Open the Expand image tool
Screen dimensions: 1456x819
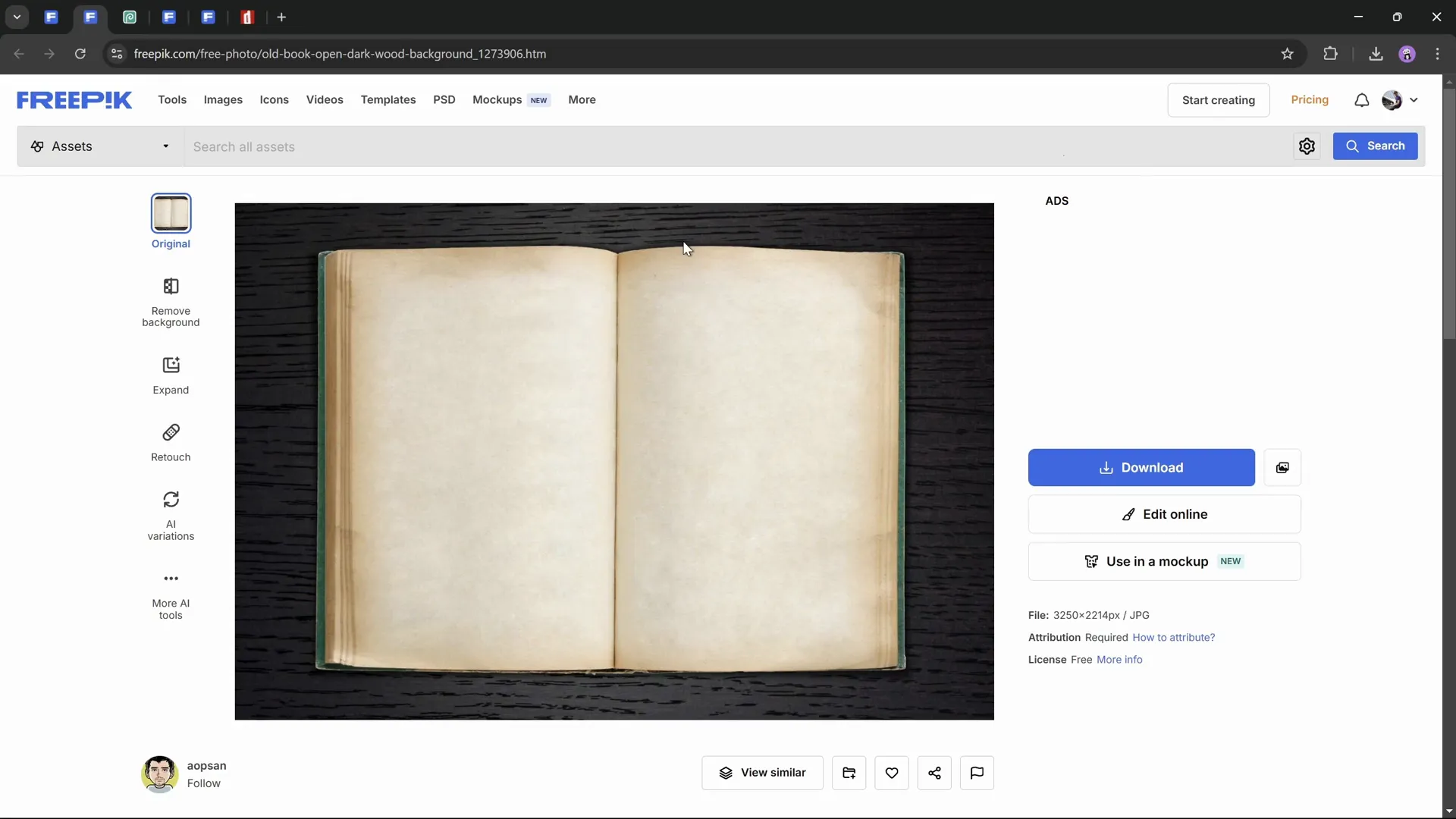[171, 376]
